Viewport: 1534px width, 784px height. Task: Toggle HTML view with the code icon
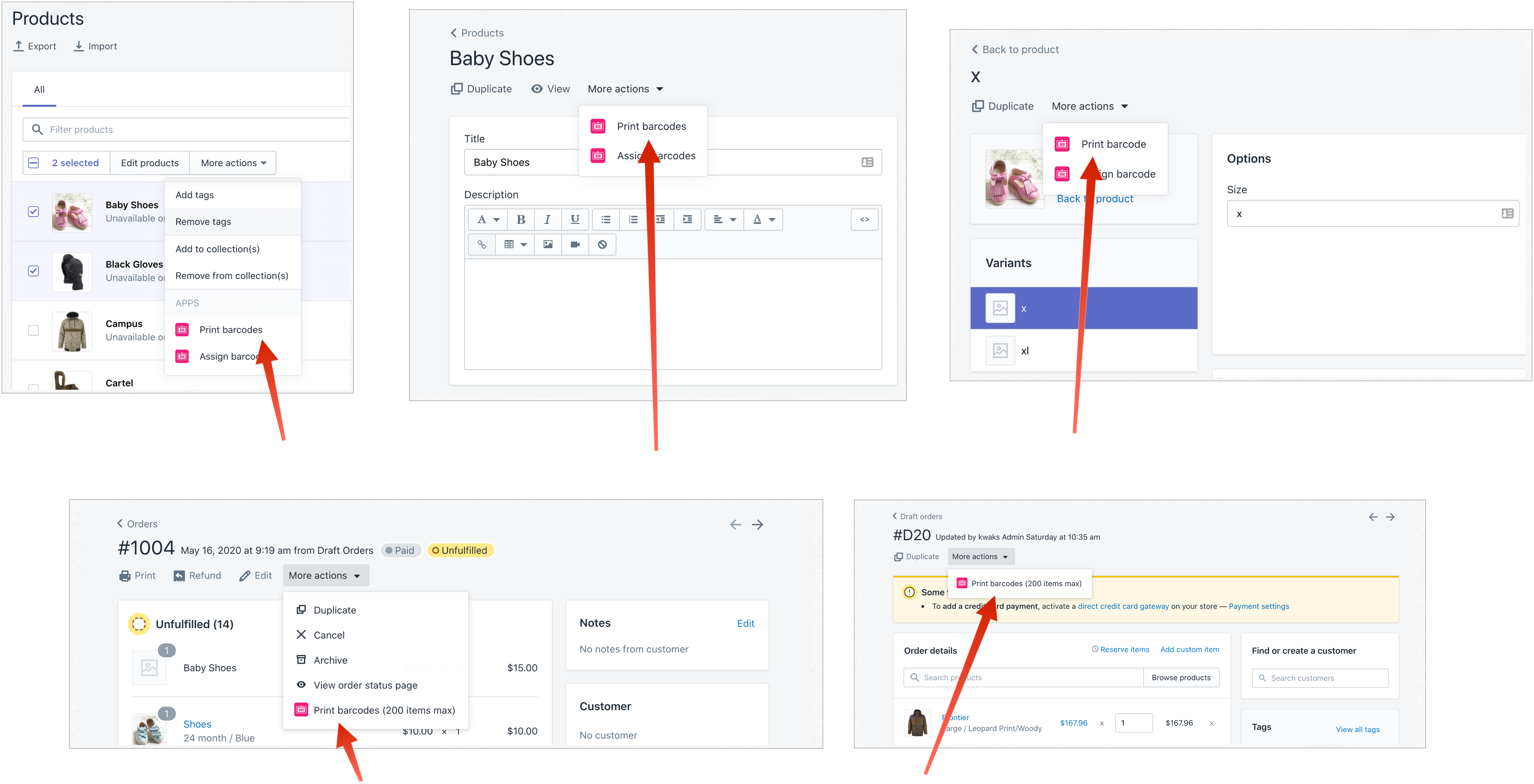point(864,220)
